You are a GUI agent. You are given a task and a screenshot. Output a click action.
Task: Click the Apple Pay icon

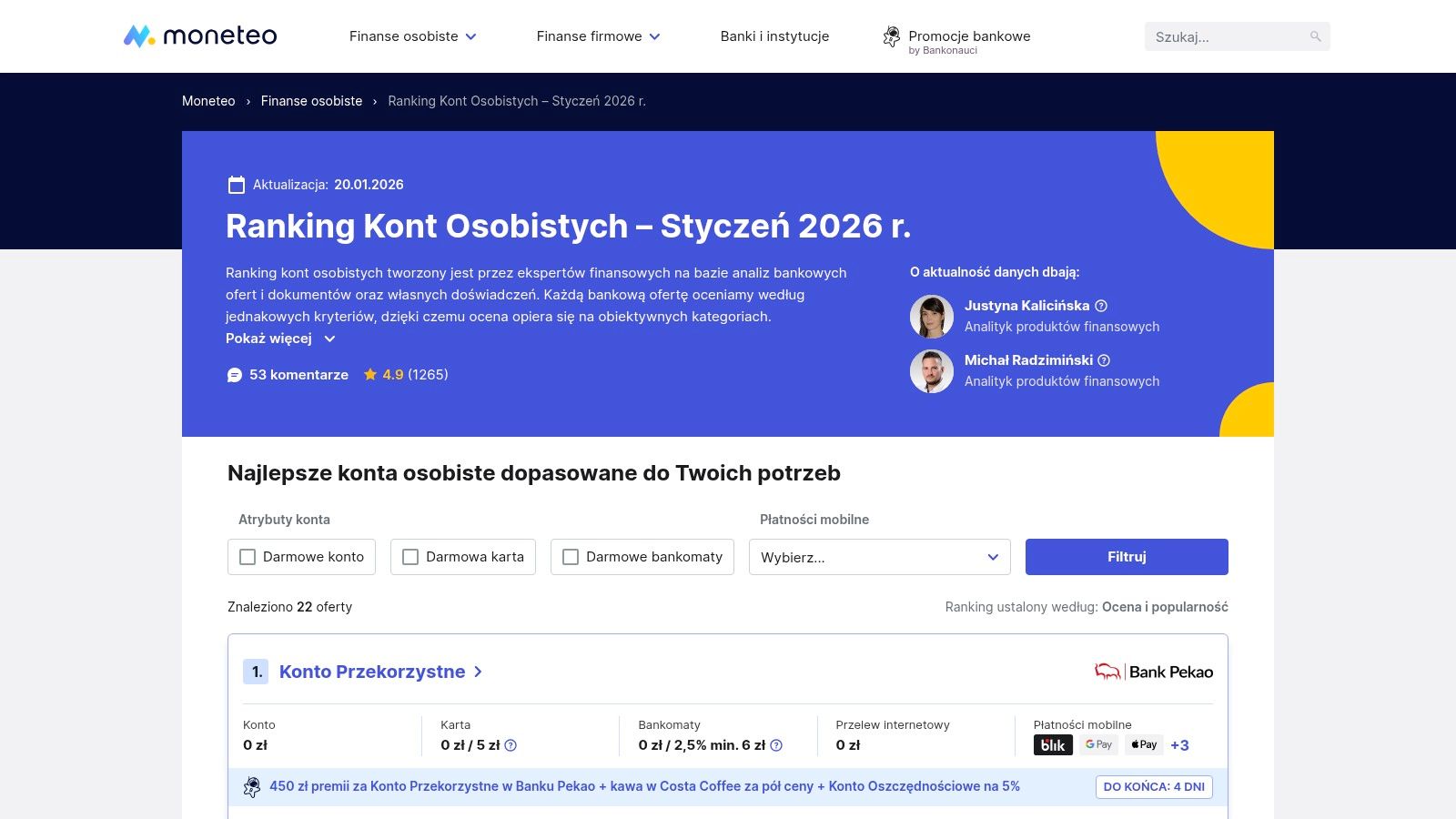coord(1144,744)
